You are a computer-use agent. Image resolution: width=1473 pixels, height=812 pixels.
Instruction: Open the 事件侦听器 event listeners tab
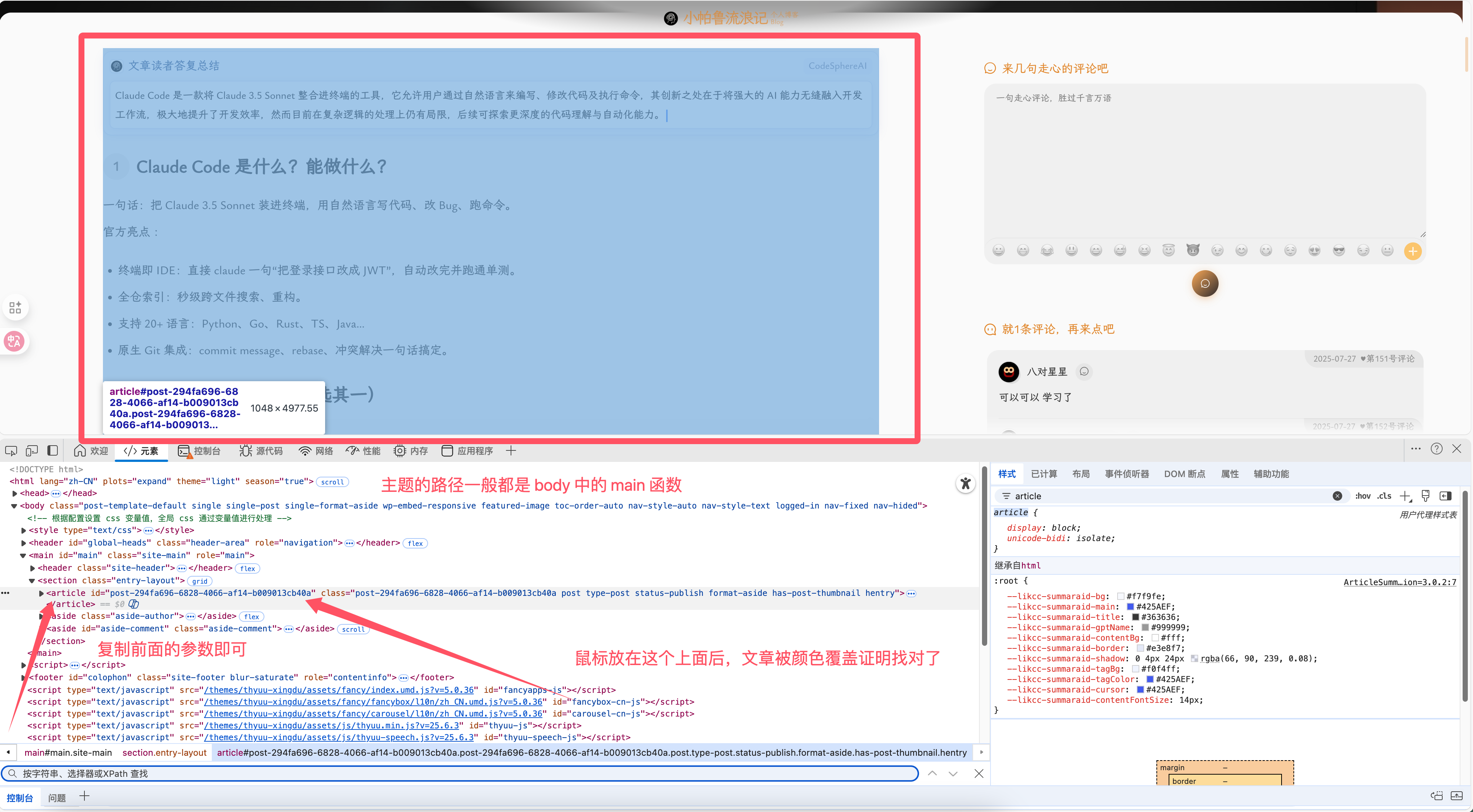click(x=1127, y=474)
